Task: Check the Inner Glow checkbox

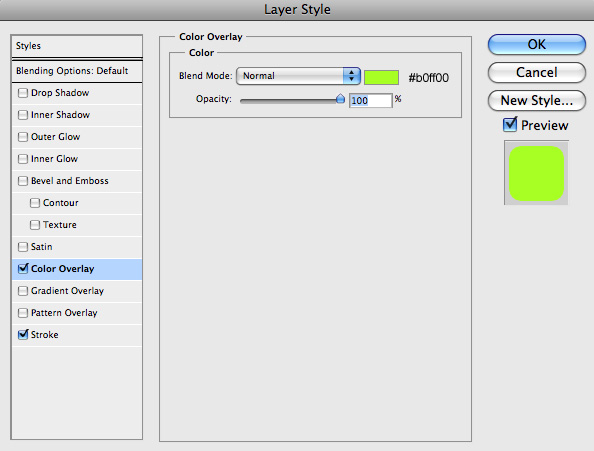Action: coord(23,159)
